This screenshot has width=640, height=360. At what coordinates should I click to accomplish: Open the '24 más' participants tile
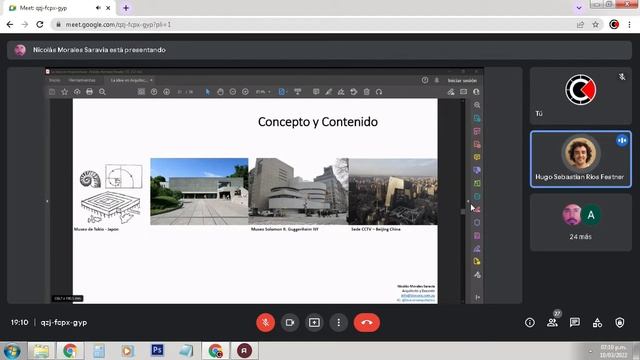click(580, 222)
